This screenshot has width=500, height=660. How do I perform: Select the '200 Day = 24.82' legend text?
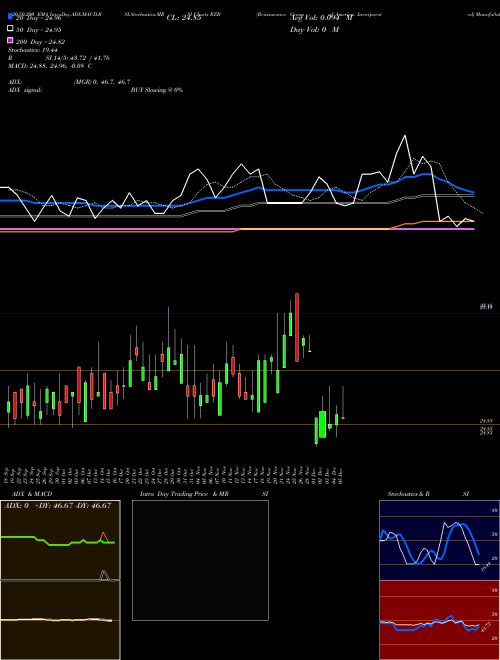pyautogui.click(x=40, y=41)
